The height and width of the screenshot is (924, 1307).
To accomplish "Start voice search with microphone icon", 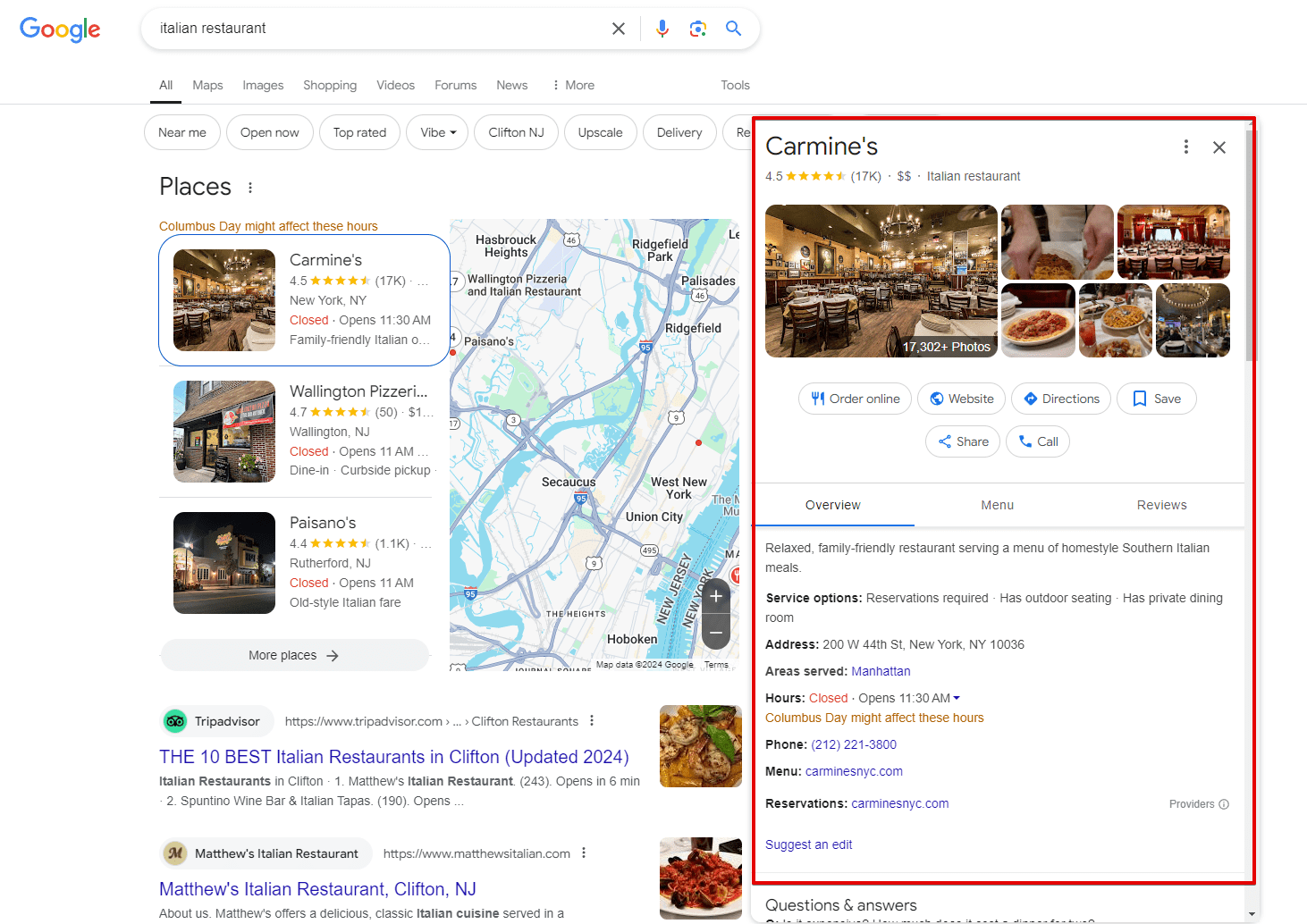I will (662, 29).
